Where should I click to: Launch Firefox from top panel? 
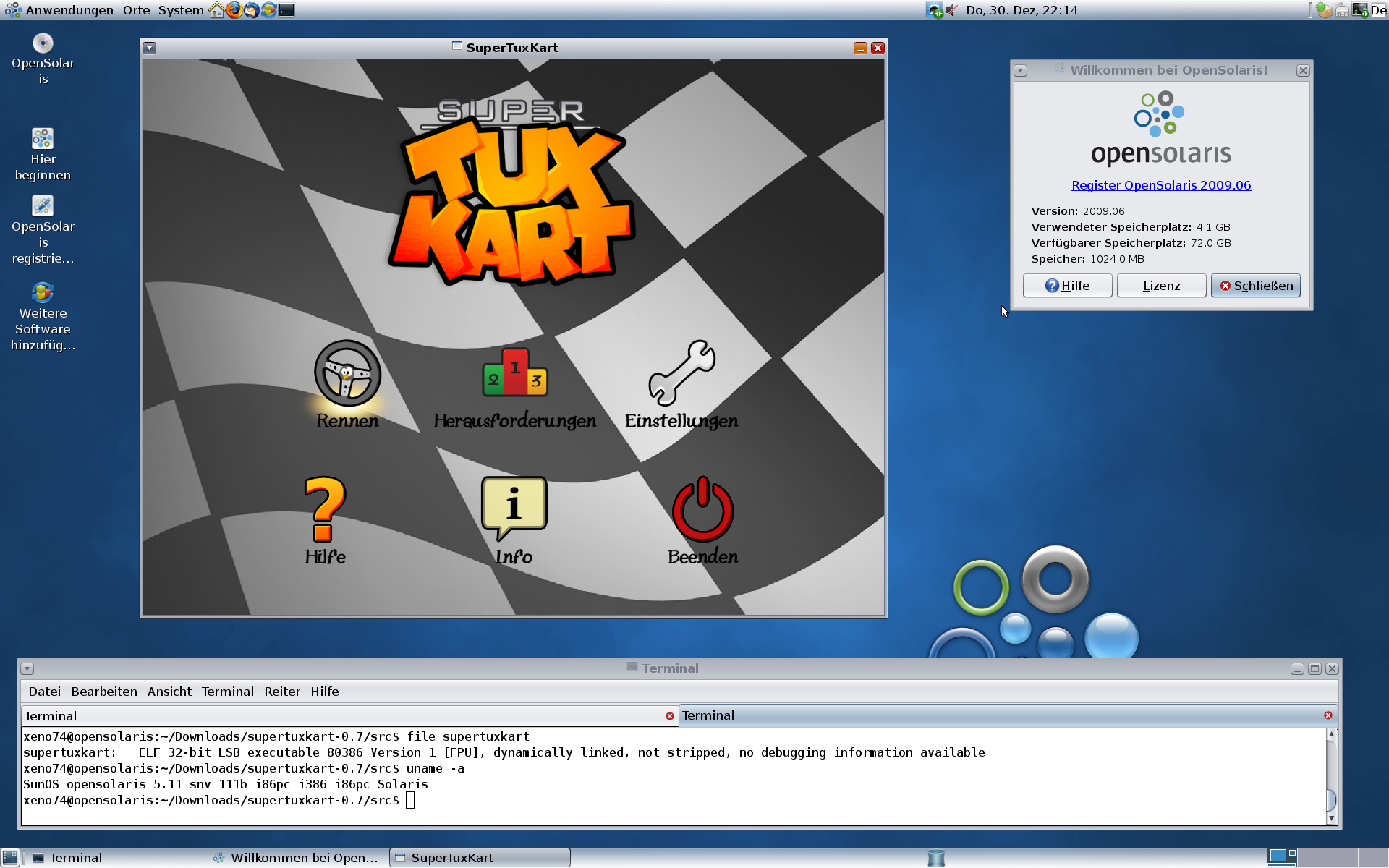tap(234, 10)
